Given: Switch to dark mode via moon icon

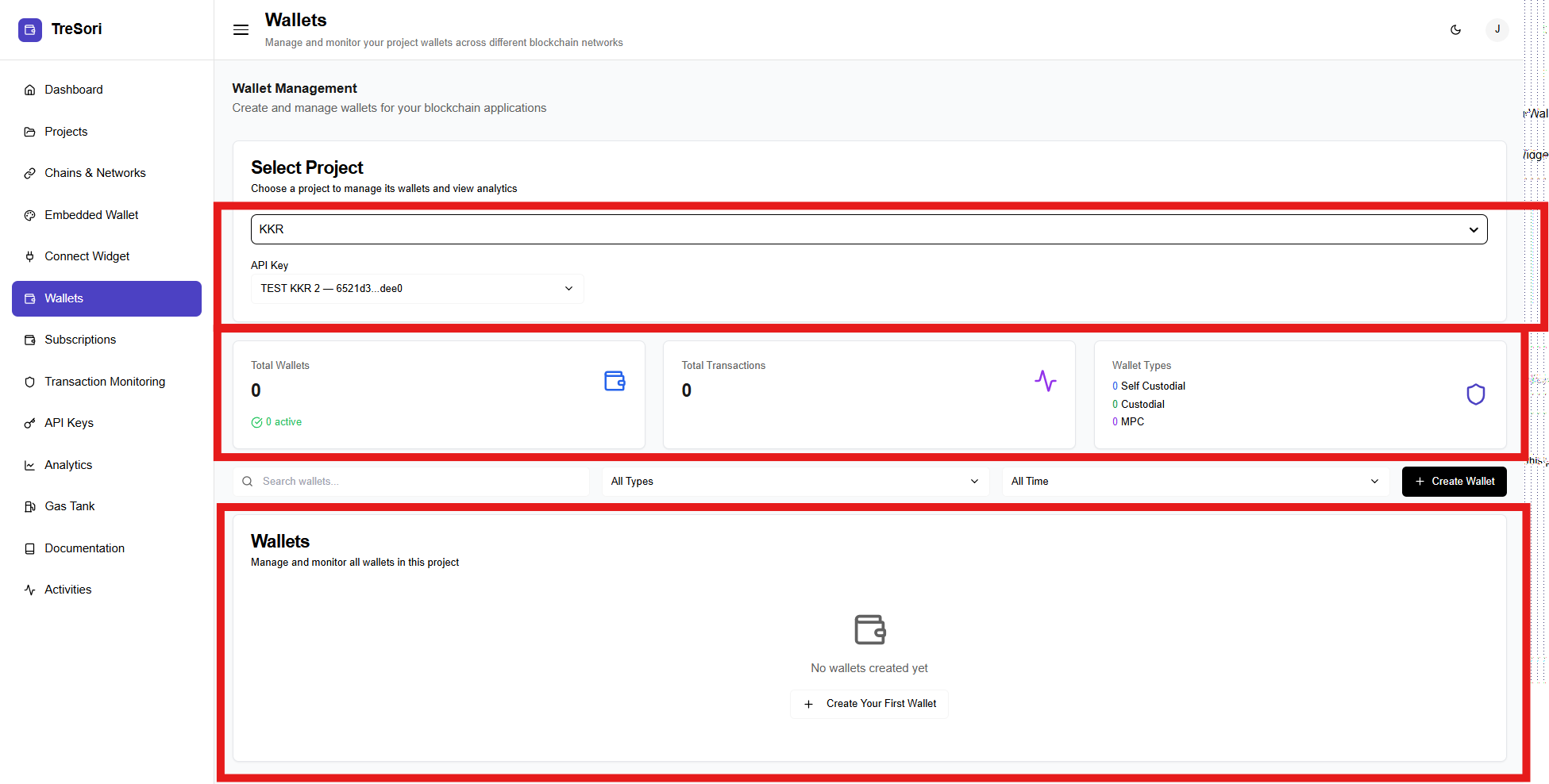Looking at the screenshot, I should [x=1455, y=30].
